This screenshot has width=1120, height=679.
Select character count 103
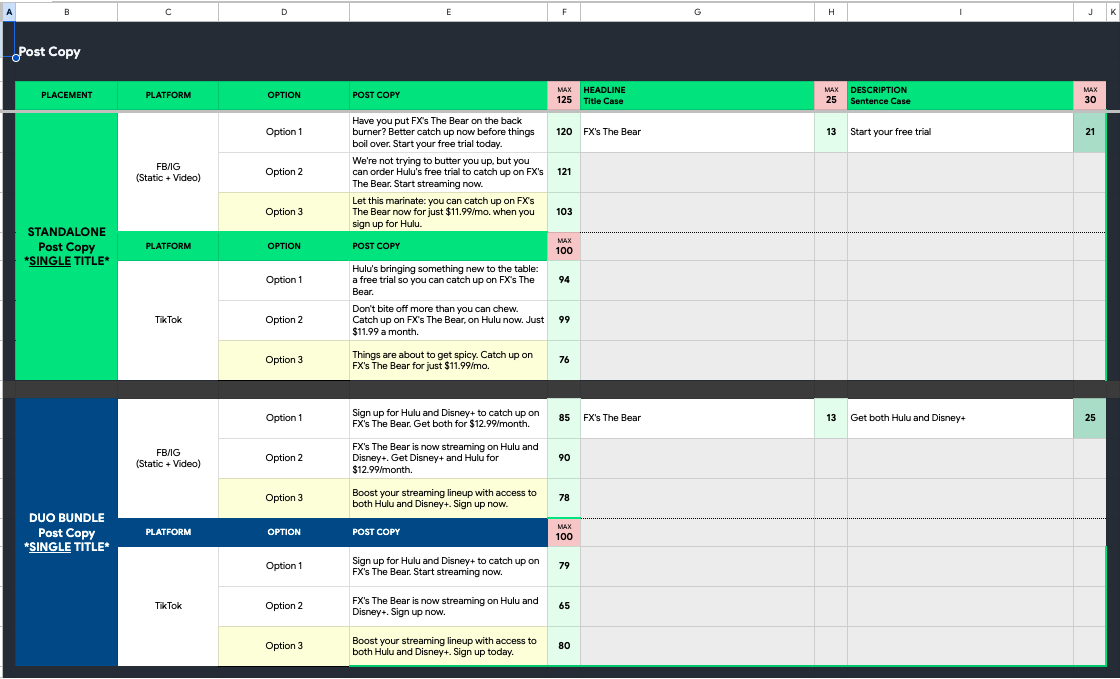point(564,212)
